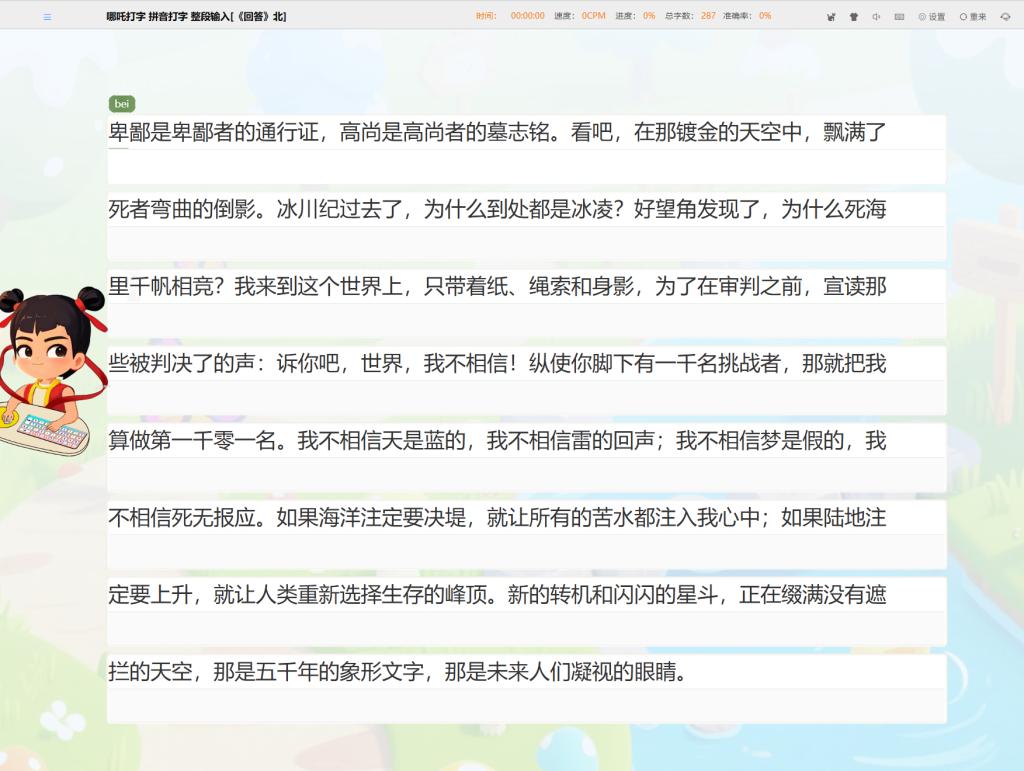Click the rightmost icon in top toolbar
This screenshot has height=771, width=1024.
pyautogui.click(x=1005, y=16)
